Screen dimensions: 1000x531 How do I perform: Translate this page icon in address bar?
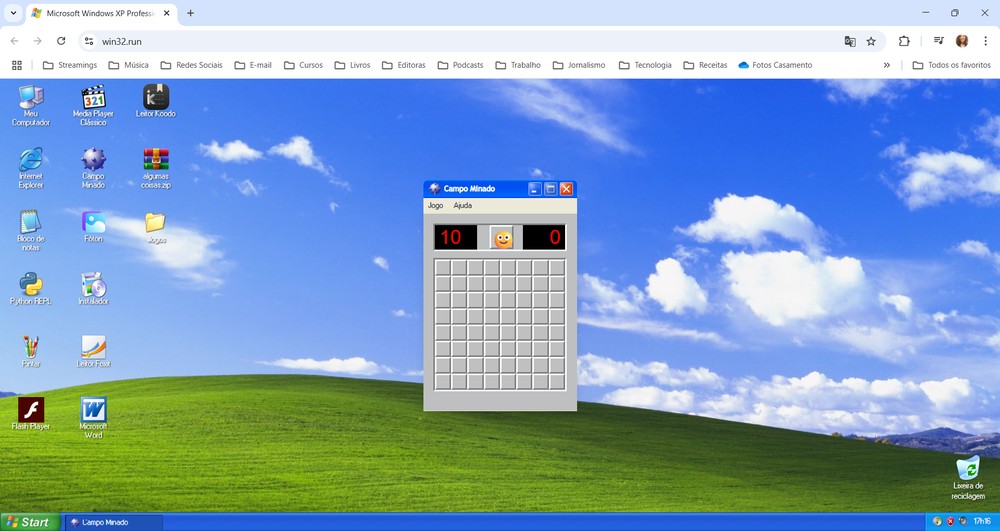pyautogui.click(x=849, y=41)
